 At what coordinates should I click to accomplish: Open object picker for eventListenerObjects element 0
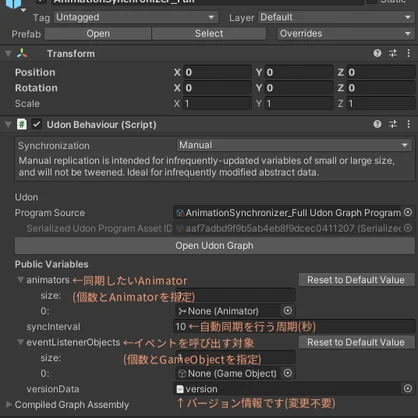(x=288, y=373)
